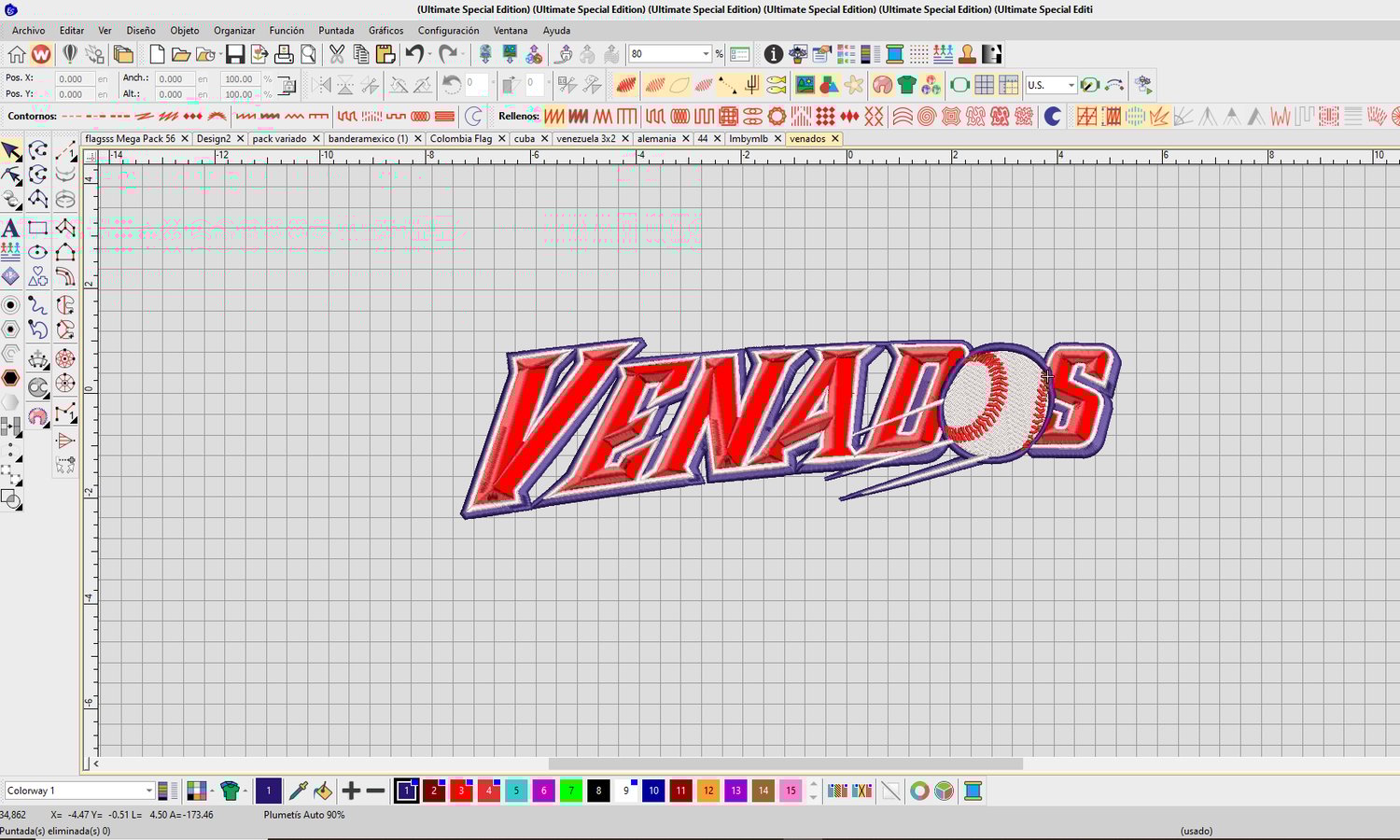Click the spiral fill stitch icon
Viewport: 1400px width, 840px height.
(926, 117)
